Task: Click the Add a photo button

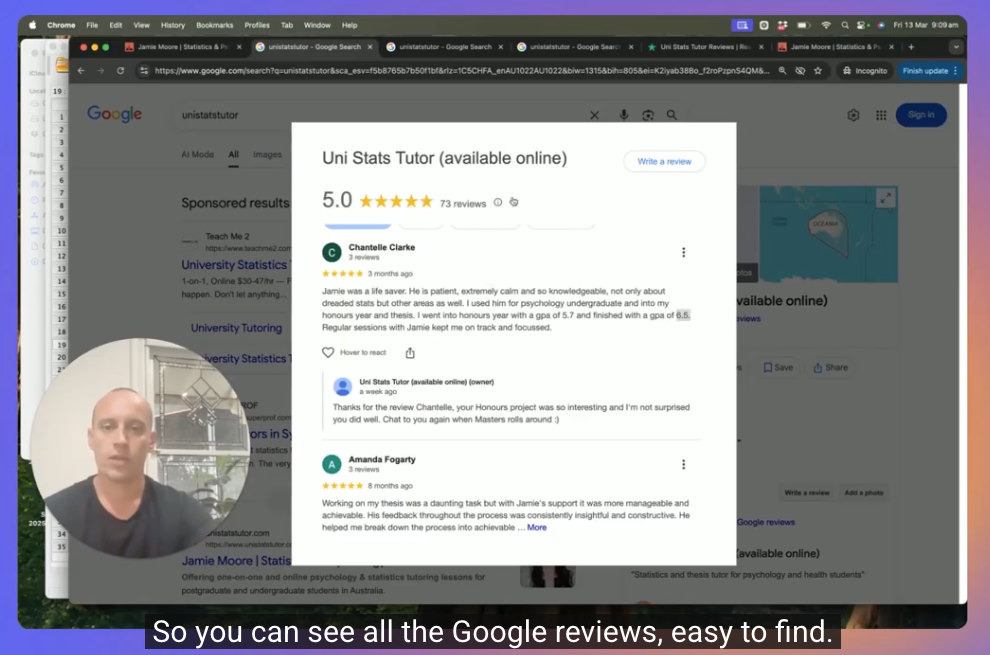Action: click(864, 493)
